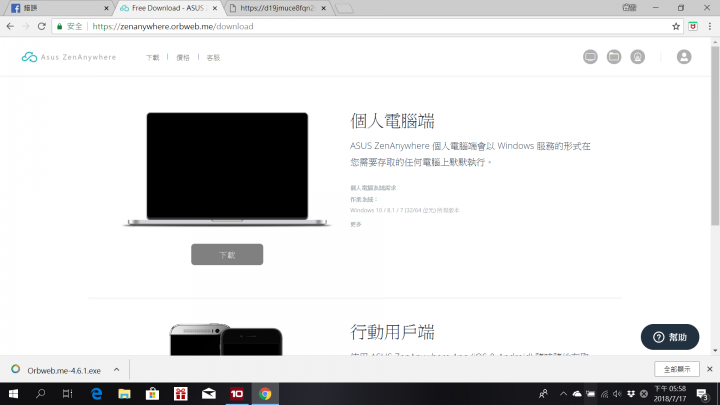The width and height of the screenshot is (720, 405).
Task: Open the red gift box app on the taskbar
Action: click(x=180, y=394)
